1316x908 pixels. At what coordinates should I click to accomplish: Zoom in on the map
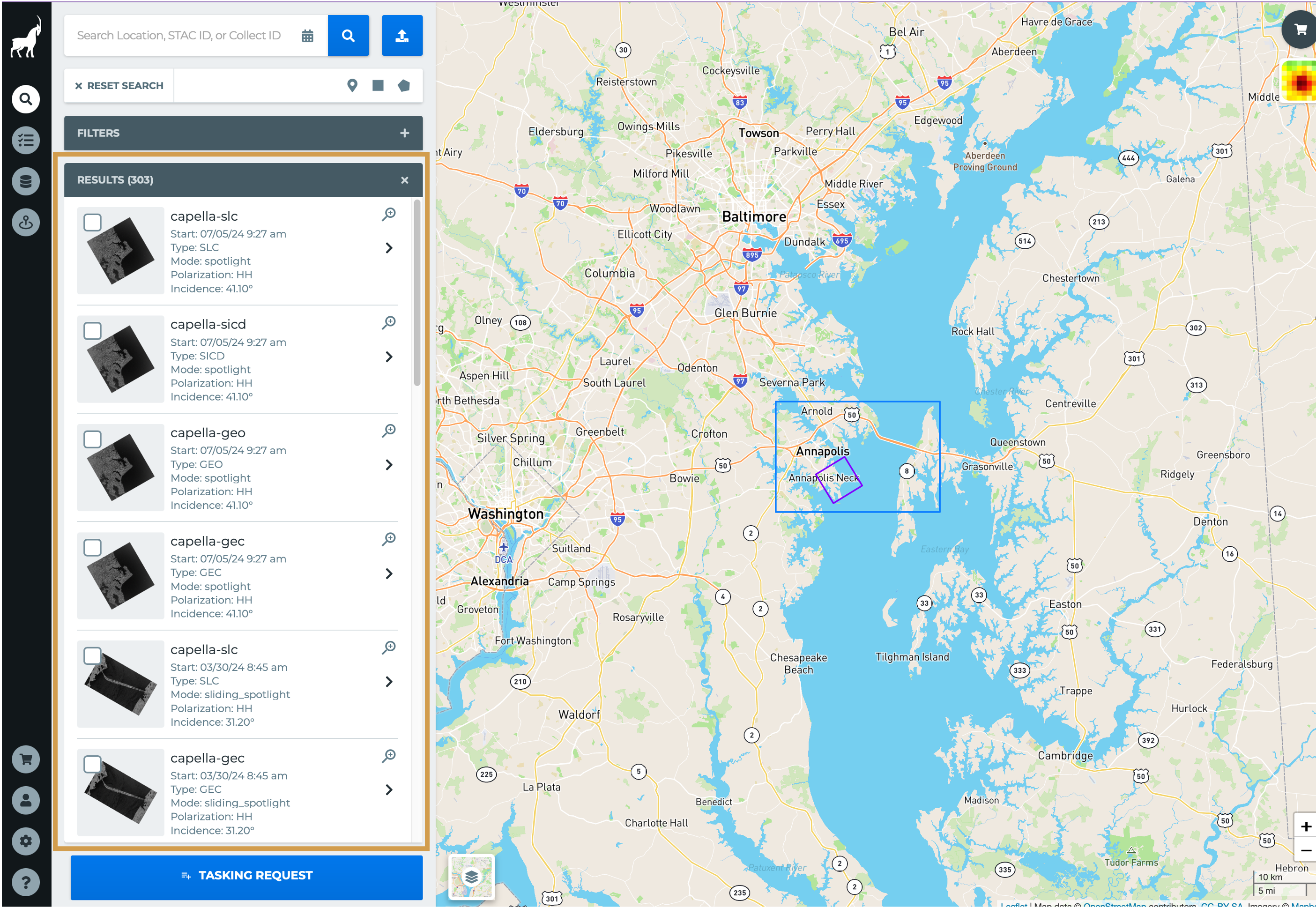[x=1306, y=826]
